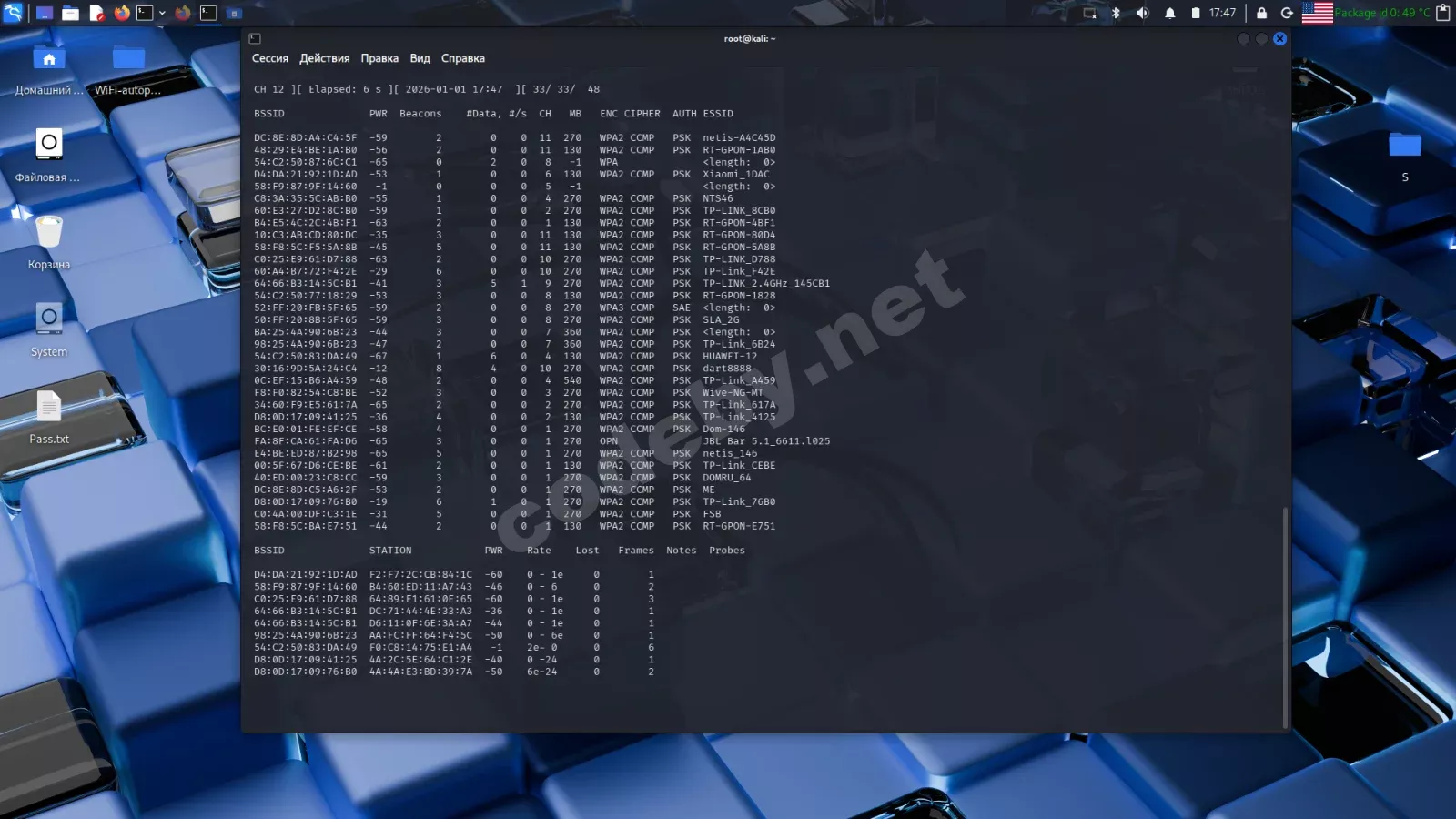Expand the grouped terminal windows via the taskbar chevron
Image resolution: width=1456 pixels, height=819 pixels.
(x=162, y=14)
